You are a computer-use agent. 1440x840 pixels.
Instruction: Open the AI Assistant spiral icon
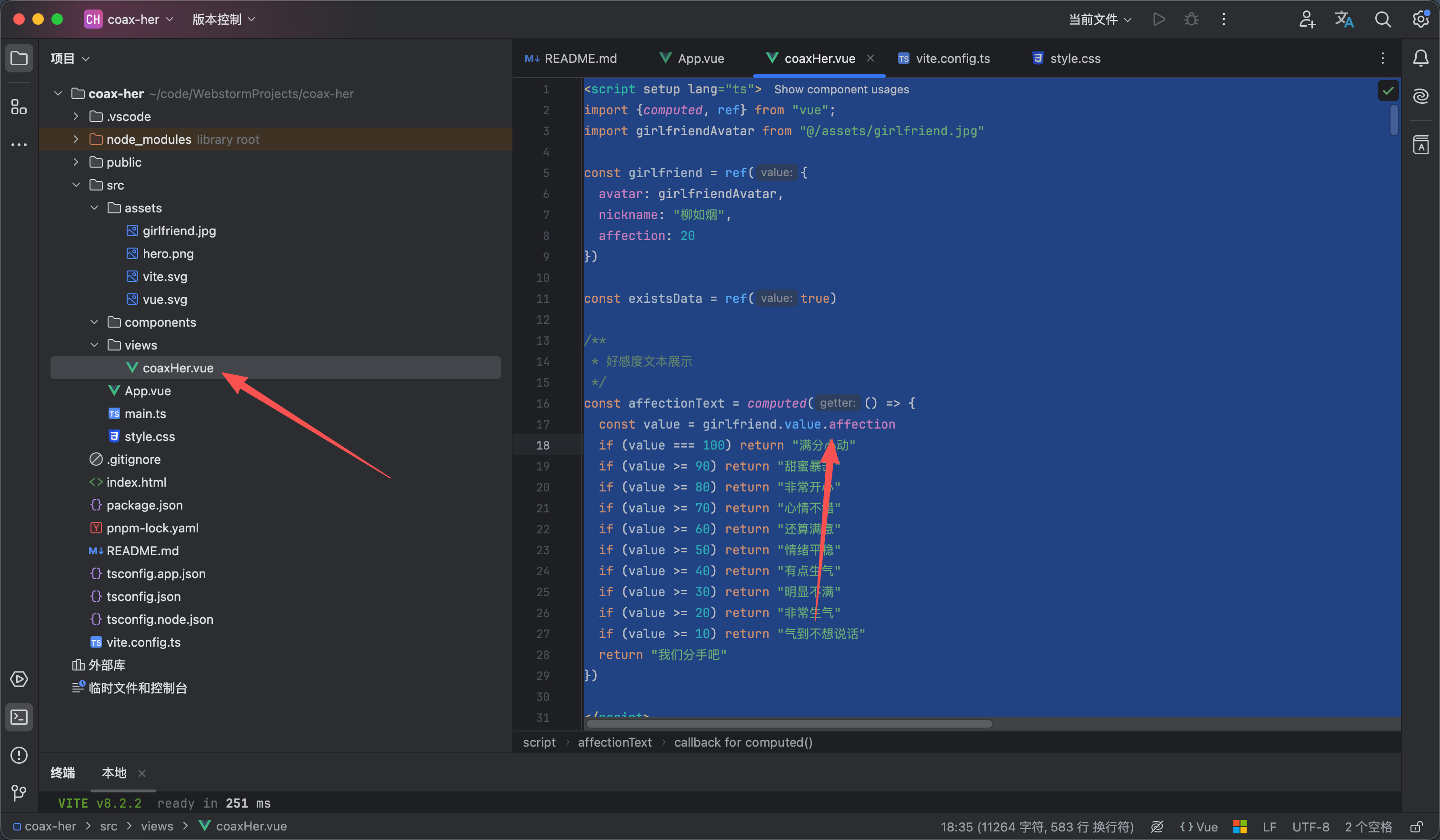click(x=1420, y=95)
